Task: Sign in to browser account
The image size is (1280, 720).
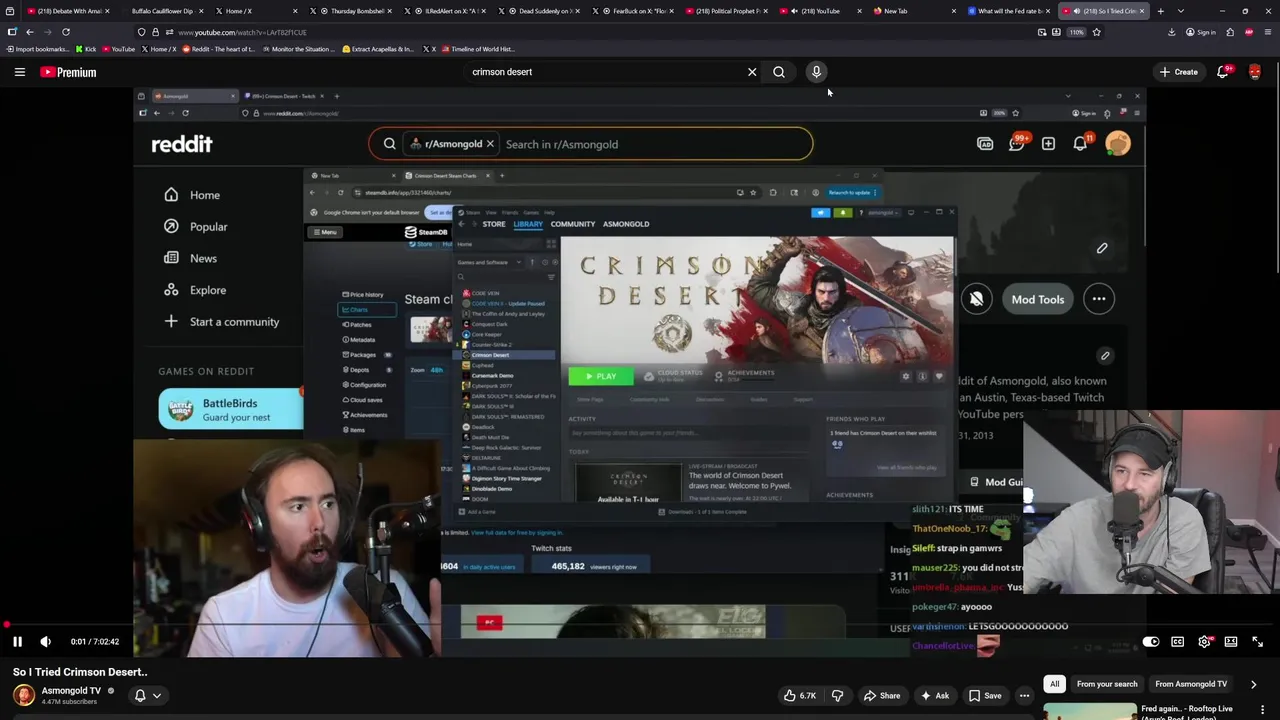Action: point(1200,32)
